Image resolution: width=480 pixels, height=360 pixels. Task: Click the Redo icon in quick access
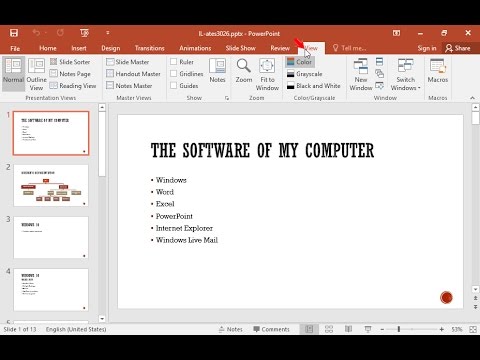click(60, 33)
